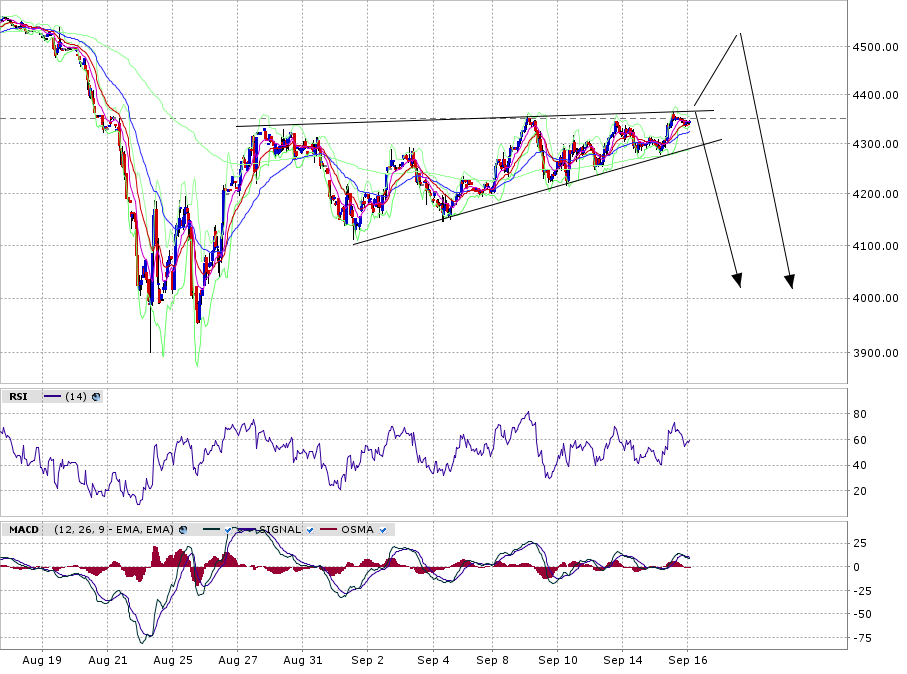Image resolution: width=907 pixels, height=674 pixels.
Task: Click the RSI 20 level label
Action: (860, 491)
